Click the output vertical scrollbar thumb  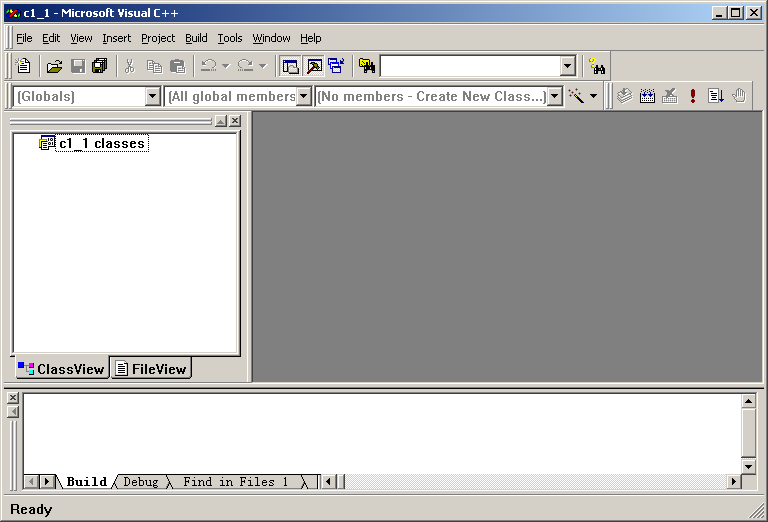(748, 433)
